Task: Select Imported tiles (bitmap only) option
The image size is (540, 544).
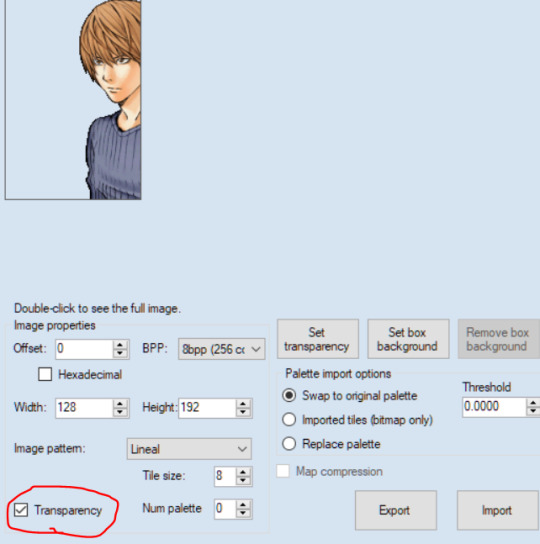Action: tap(289, 420)
